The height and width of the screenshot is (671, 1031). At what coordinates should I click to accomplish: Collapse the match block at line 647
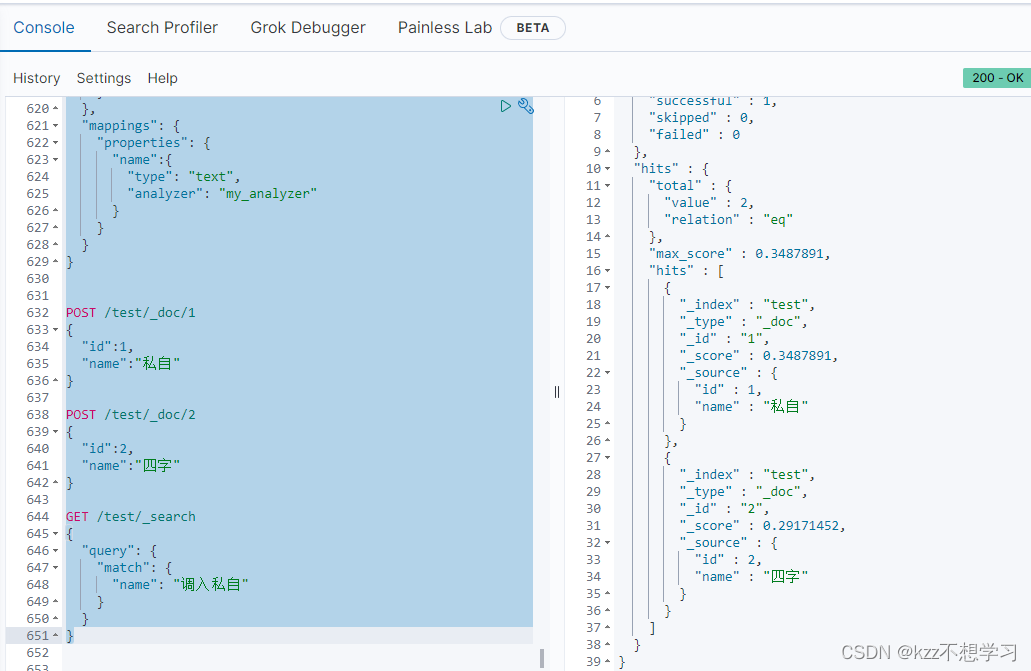(55, 568)
